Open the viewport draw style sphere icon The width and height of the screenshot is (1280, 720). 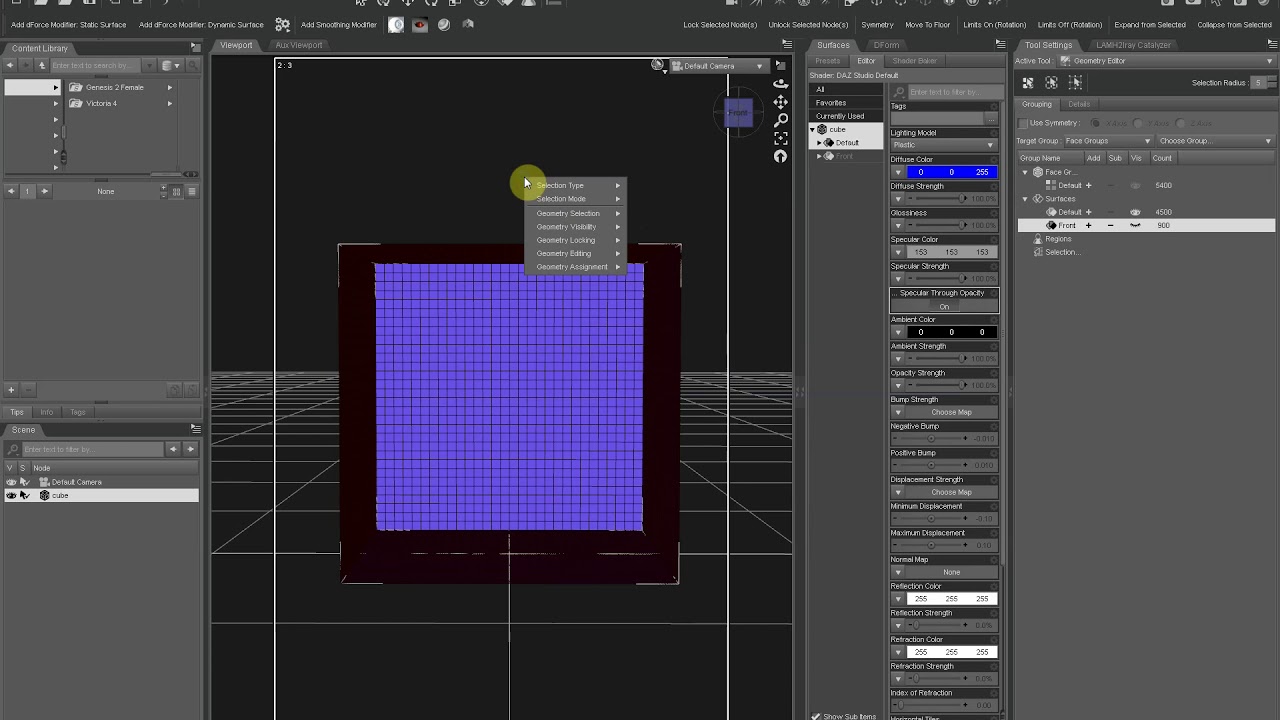coord(657,65)
